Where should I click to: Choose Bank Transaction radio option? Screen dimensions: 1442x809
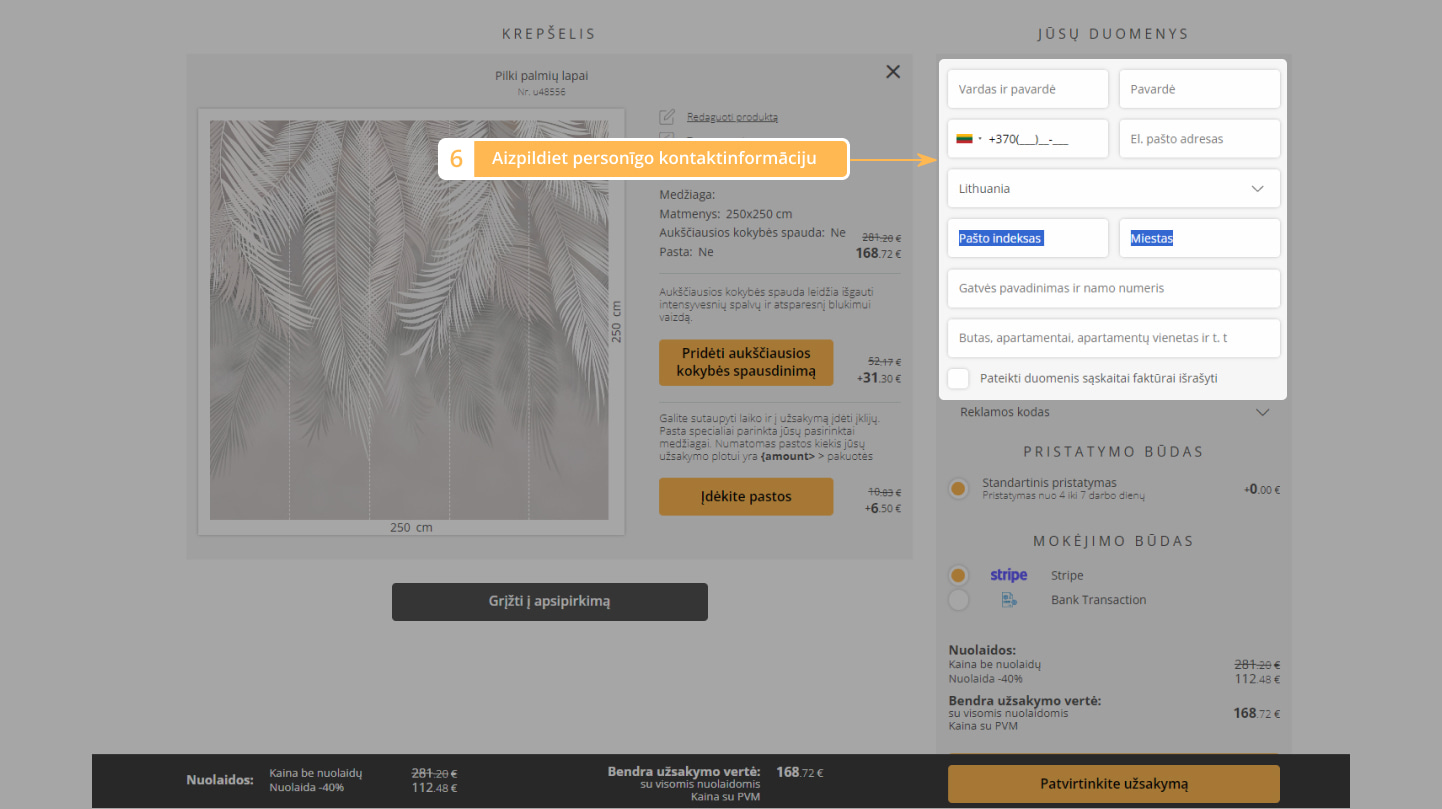(959, 600)
